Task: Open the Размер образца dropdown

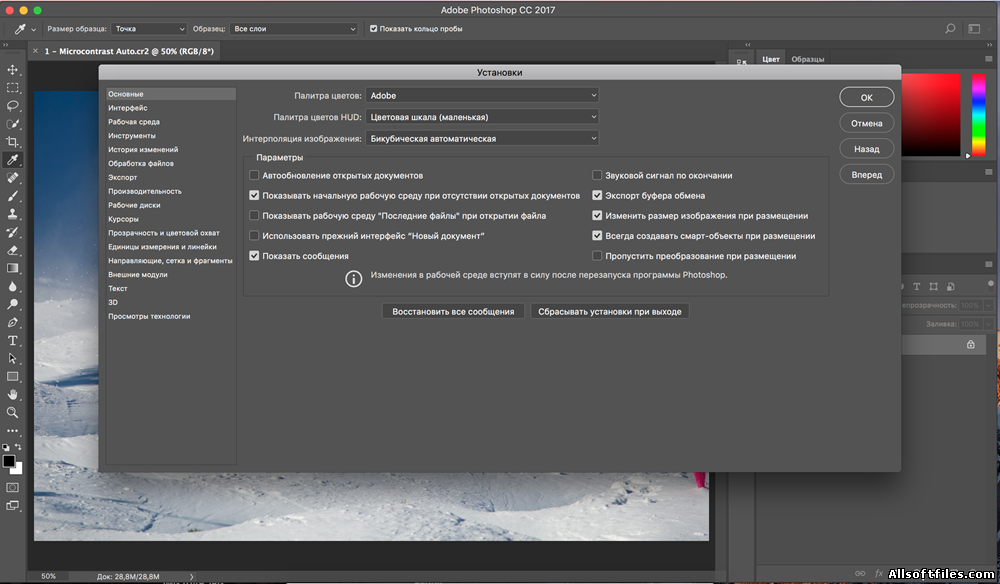Action: [148, 29]
